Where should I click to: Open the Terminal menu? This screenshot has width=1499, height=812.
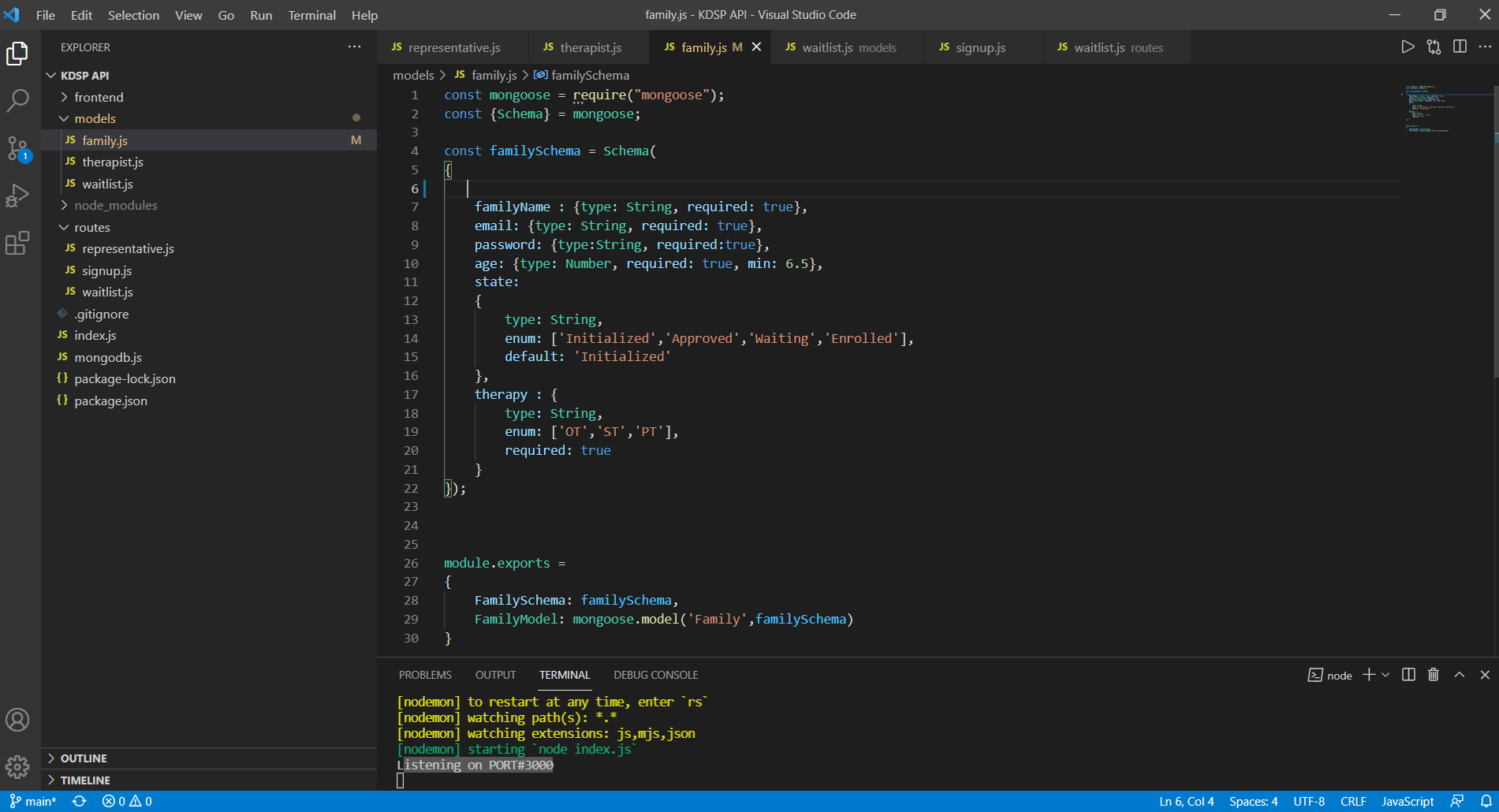pos(311,15)
